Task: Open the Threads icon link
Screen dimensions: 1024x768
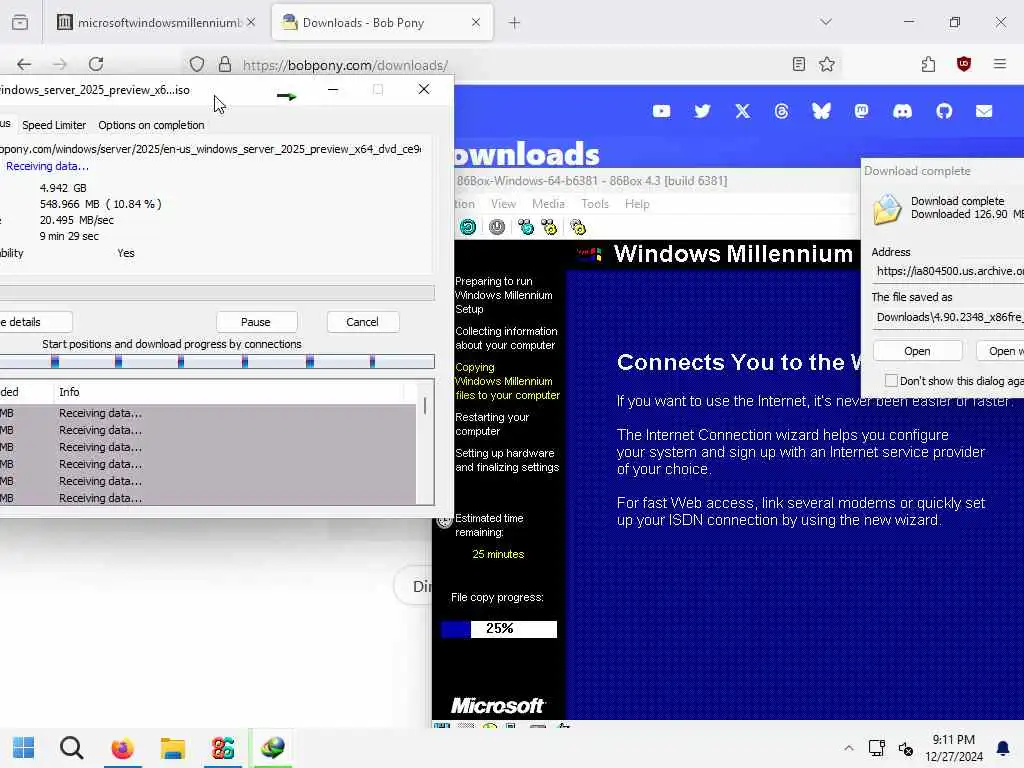Action: click(x=781, y=111)
